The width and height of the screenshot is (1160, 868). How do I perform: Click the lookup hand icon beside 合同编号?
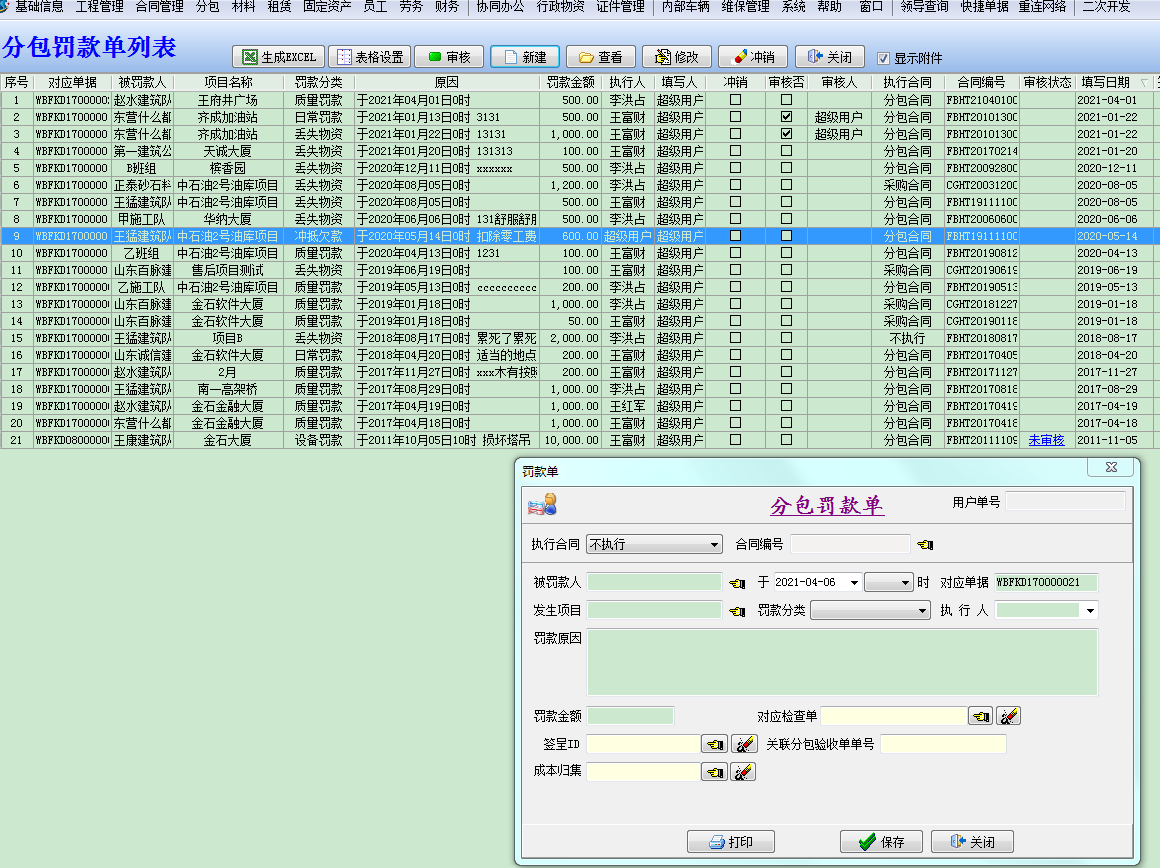click(x=925, y=544)
